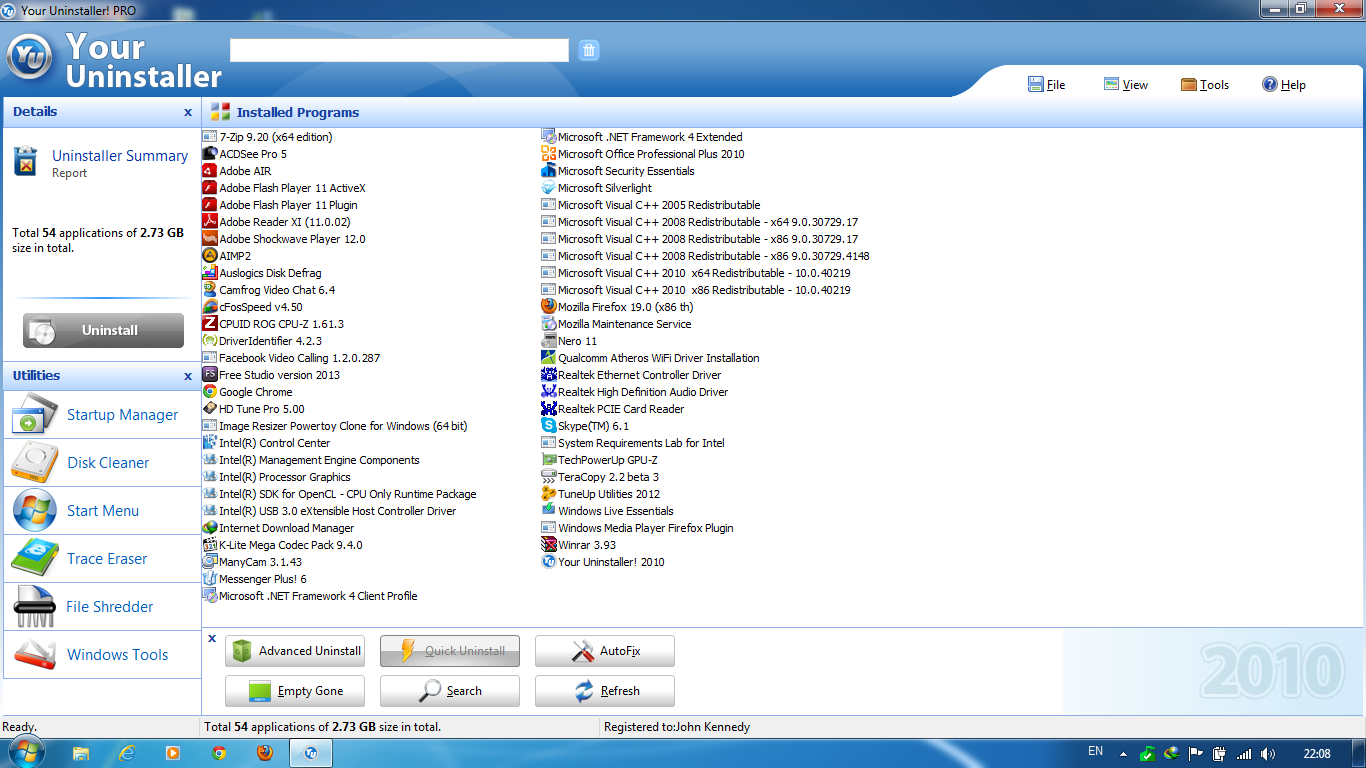Select the Microsoft Office Professional Plus icon

click(x=549, y=154)
